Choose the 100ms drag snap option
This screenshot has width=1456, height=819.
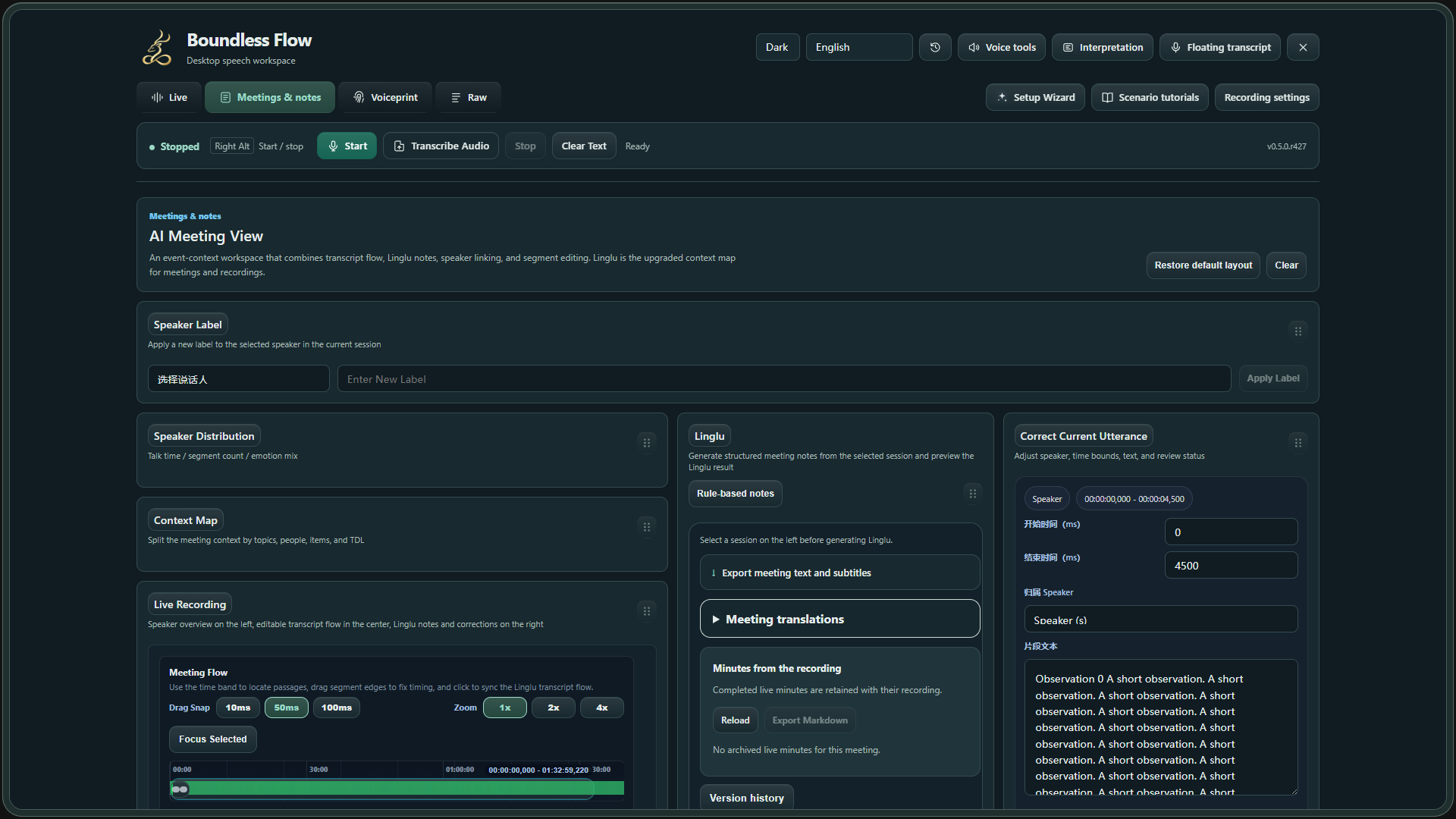click(337, 708)
